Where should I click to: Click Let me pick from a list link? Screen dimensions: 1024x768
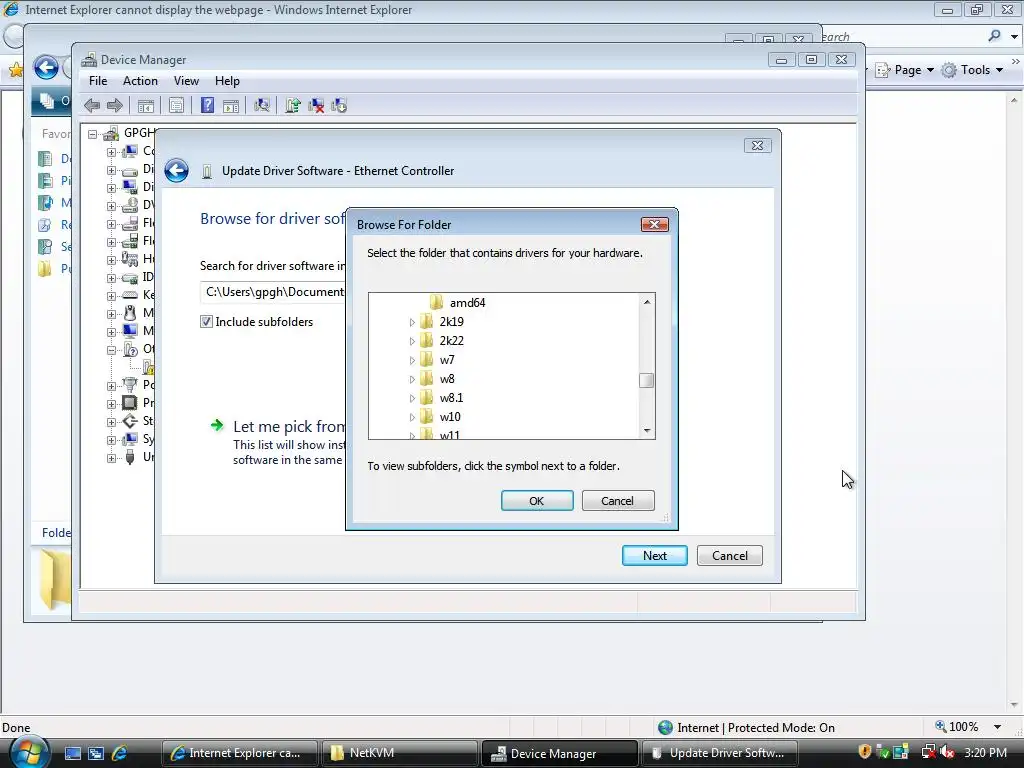pyautogui.click(x=289, y=426)
